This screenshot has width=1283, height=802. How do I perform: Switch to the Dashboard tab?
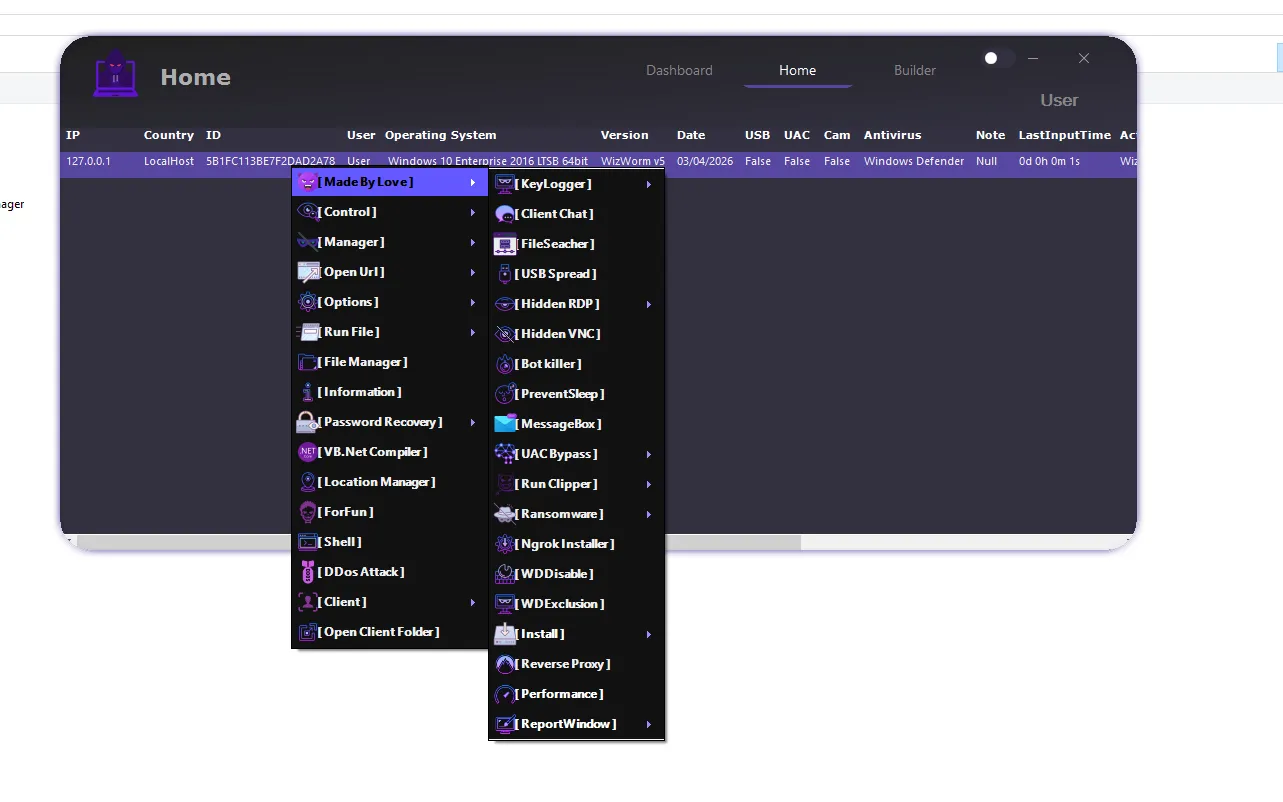pyautogui.click(x=679, y=70)
